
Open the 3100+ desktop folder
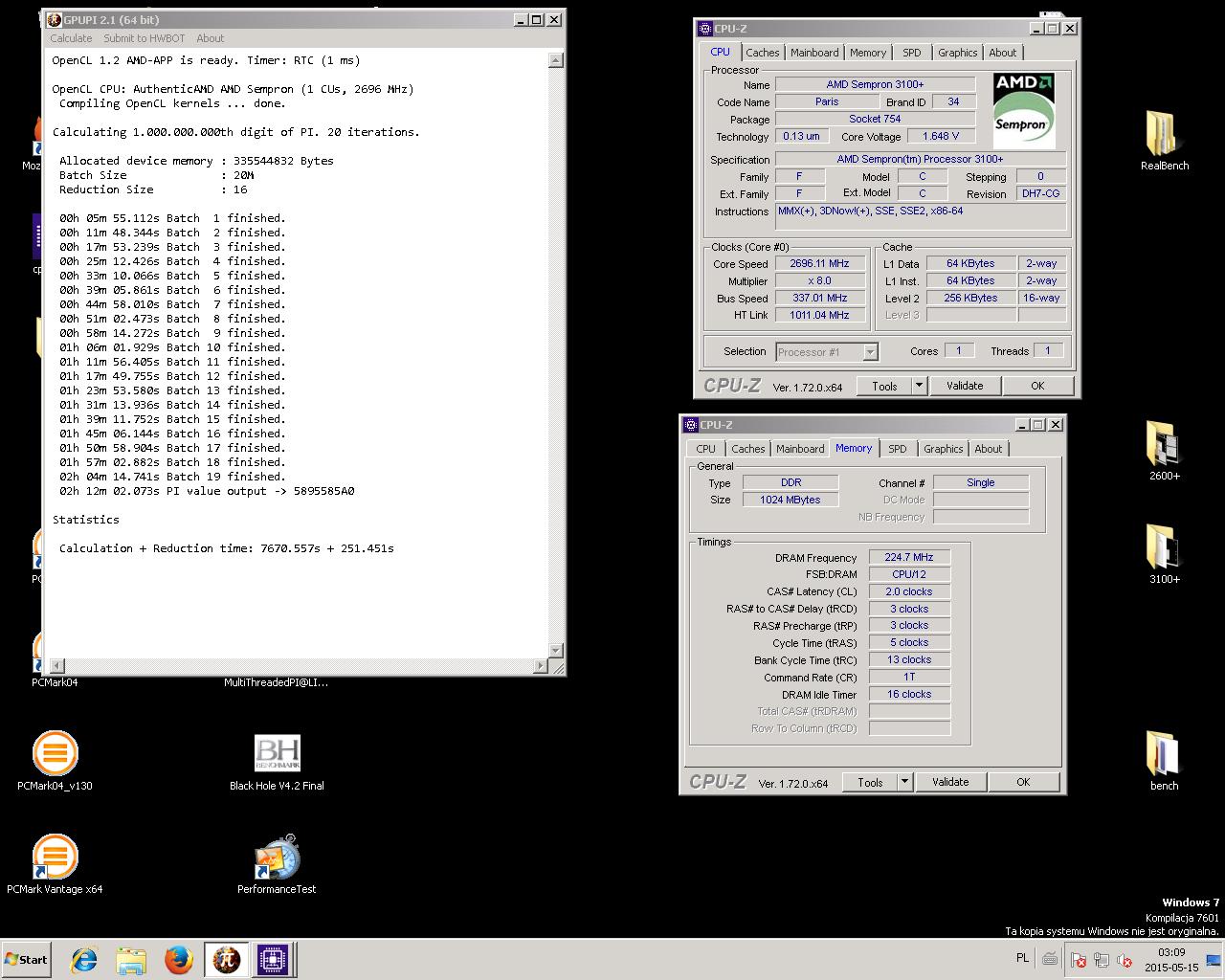1164,553
